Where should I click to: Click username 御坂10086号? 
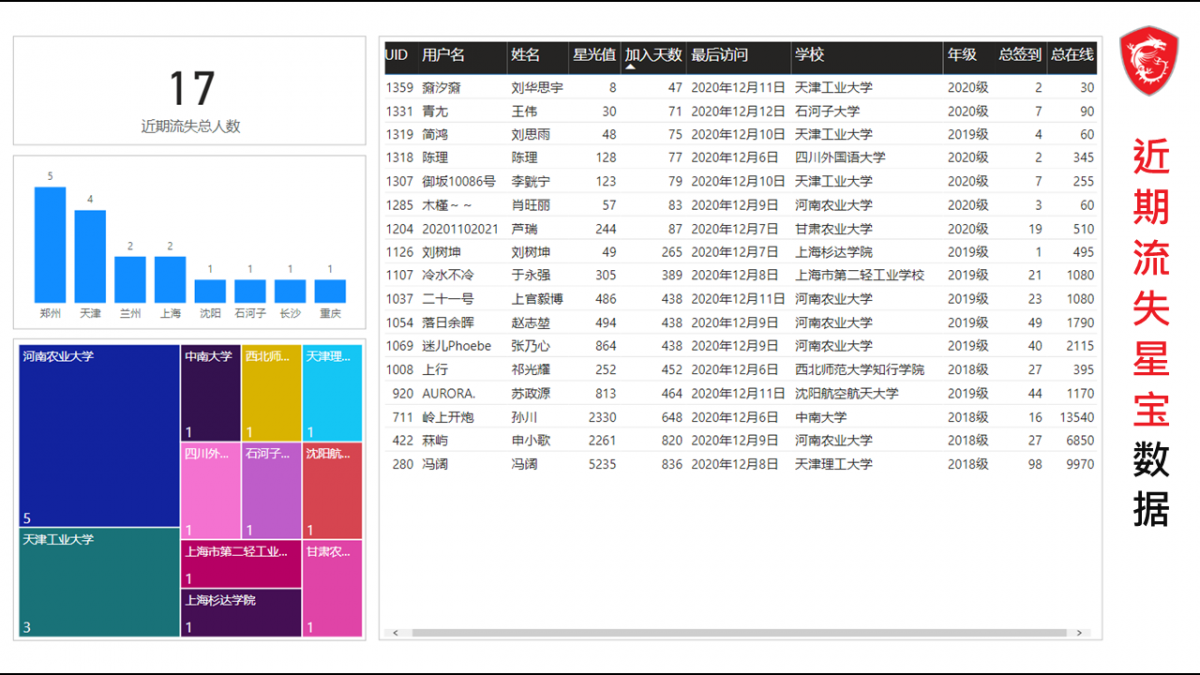[458, 181]
